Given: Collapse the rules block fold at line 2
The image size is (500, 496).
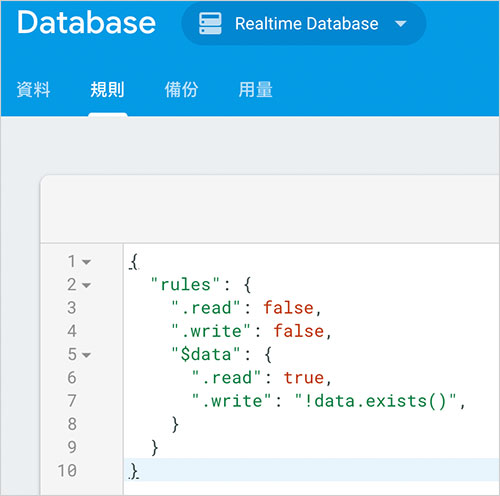Looking at the screenshot, I should tap(87, 286).
